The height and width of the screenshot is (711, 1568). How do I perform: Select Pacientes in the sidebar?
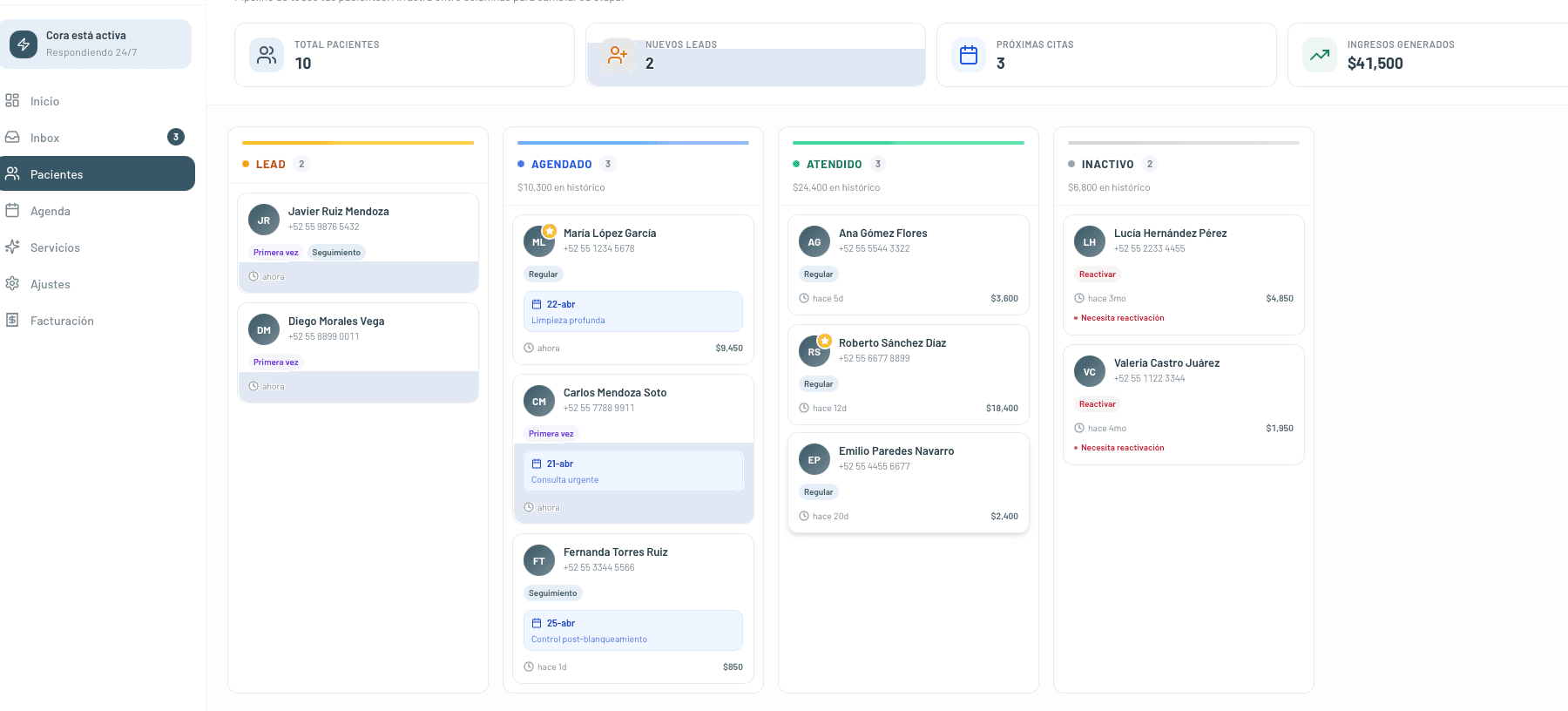click(98, 173)
